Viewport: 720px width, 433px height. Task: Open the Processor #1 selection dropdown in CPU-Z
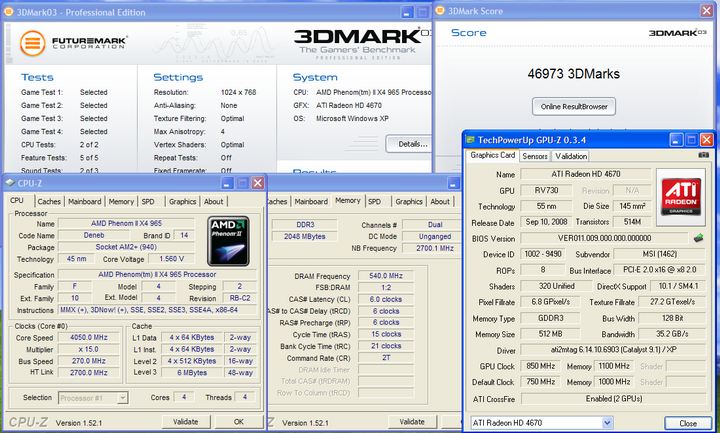pos(122,398)
